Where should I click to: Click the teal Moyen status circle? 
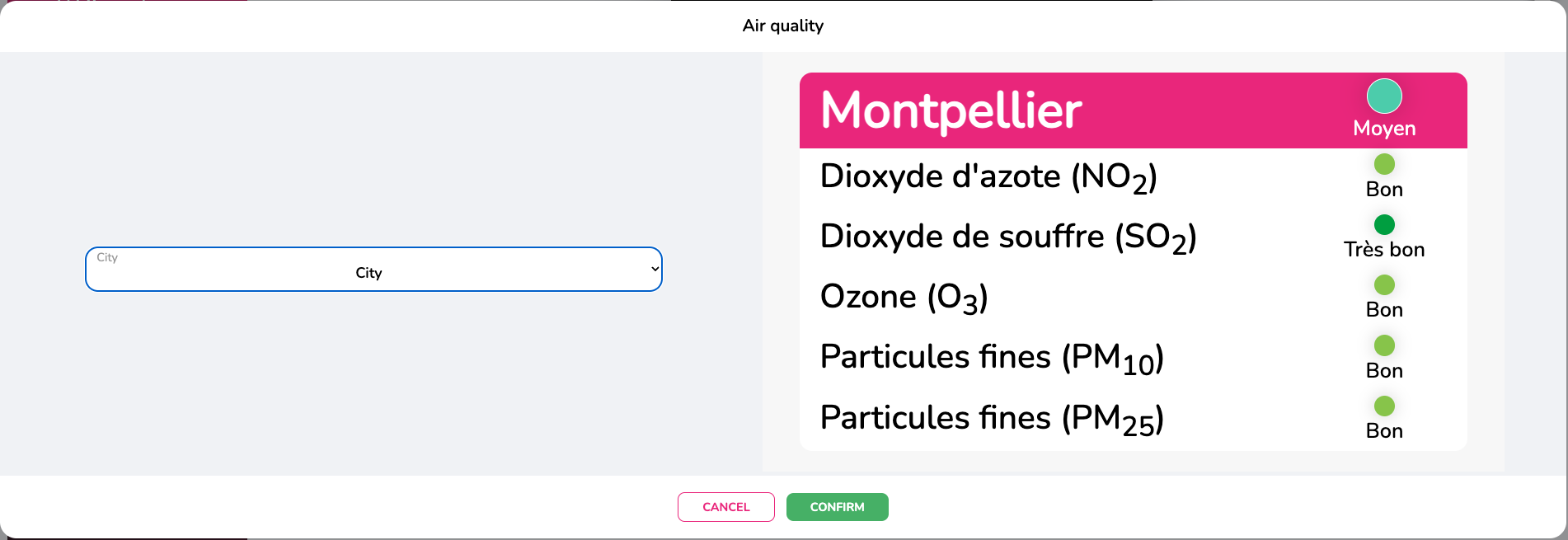click(1384, 96)
